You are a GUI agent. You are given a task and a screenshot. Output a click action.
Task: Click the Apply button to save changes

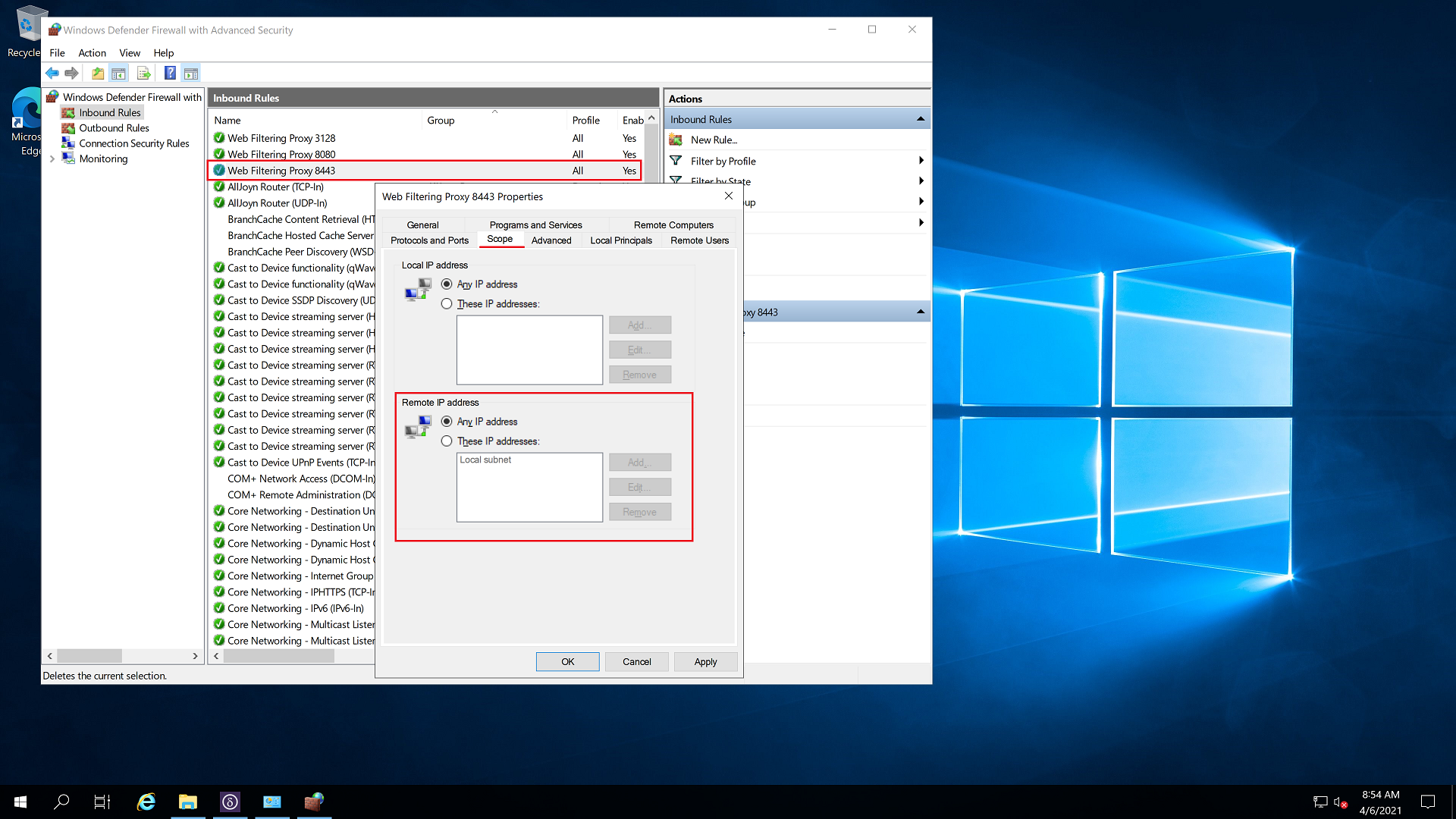pos(705,661)
